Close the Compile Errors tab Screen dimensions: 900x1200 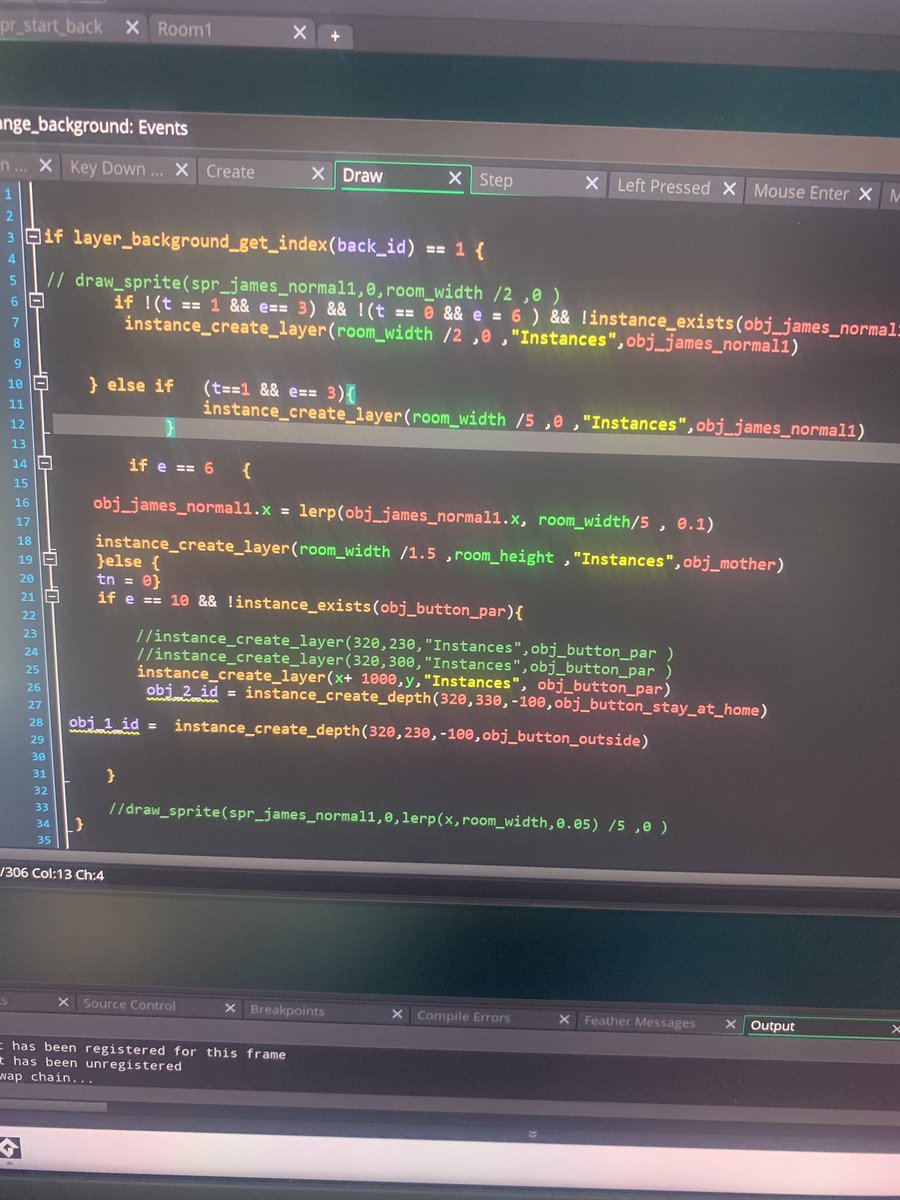(565, 1019)
